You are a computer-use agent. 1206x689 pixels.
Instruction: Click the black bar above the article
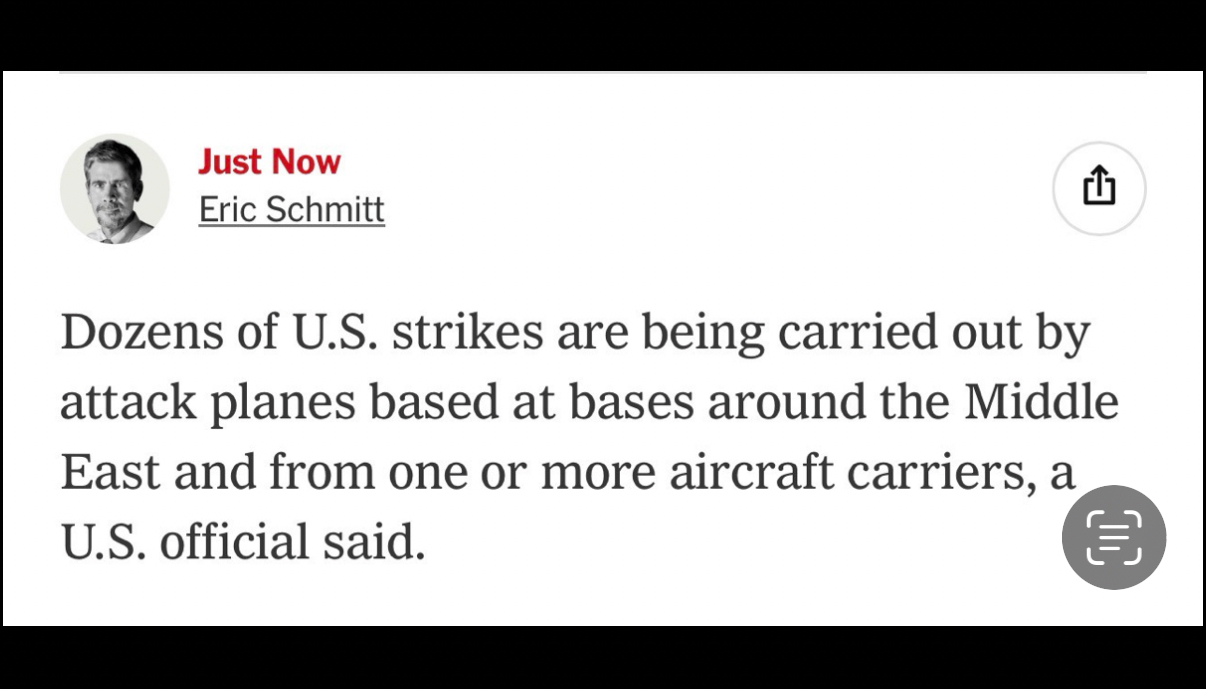602,34
